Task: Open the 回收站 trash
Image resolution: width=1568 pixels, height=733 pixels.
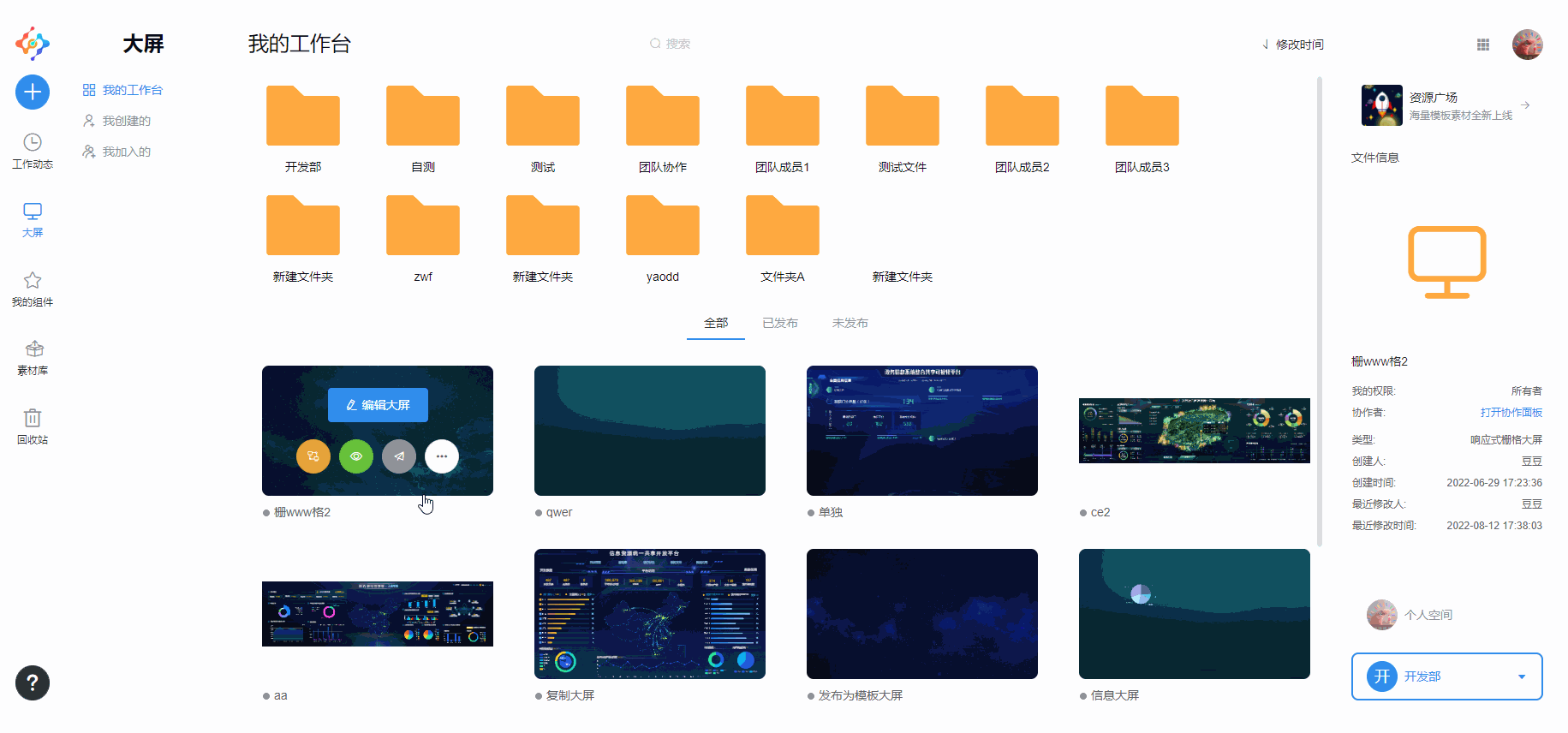Action: click(33, 426)
